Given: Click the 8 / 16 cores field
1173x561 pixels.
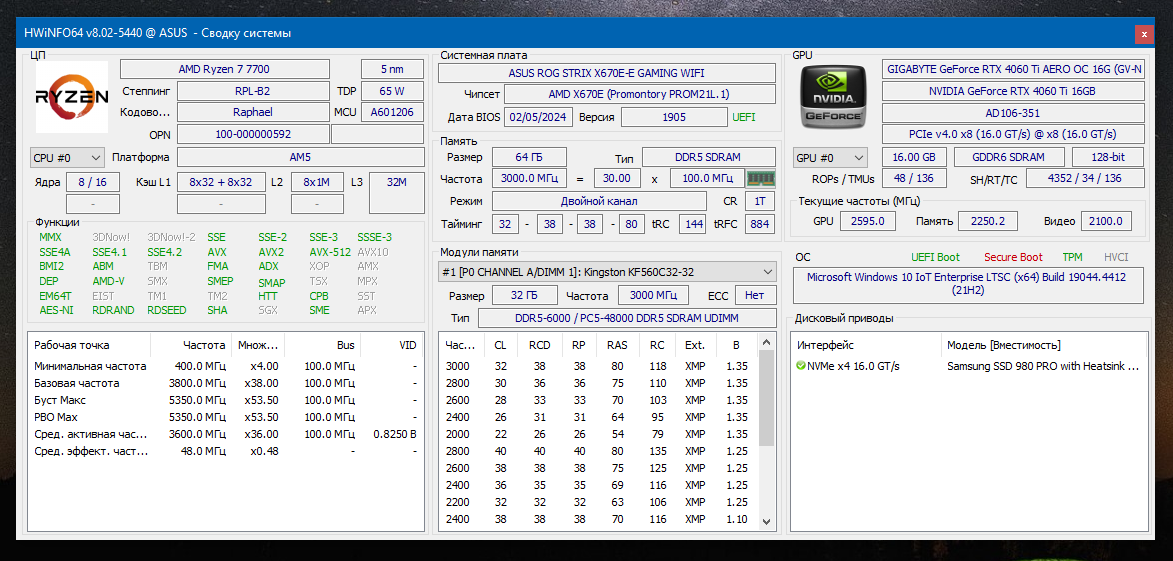Looking at the screenshot, I should point(92,182).
